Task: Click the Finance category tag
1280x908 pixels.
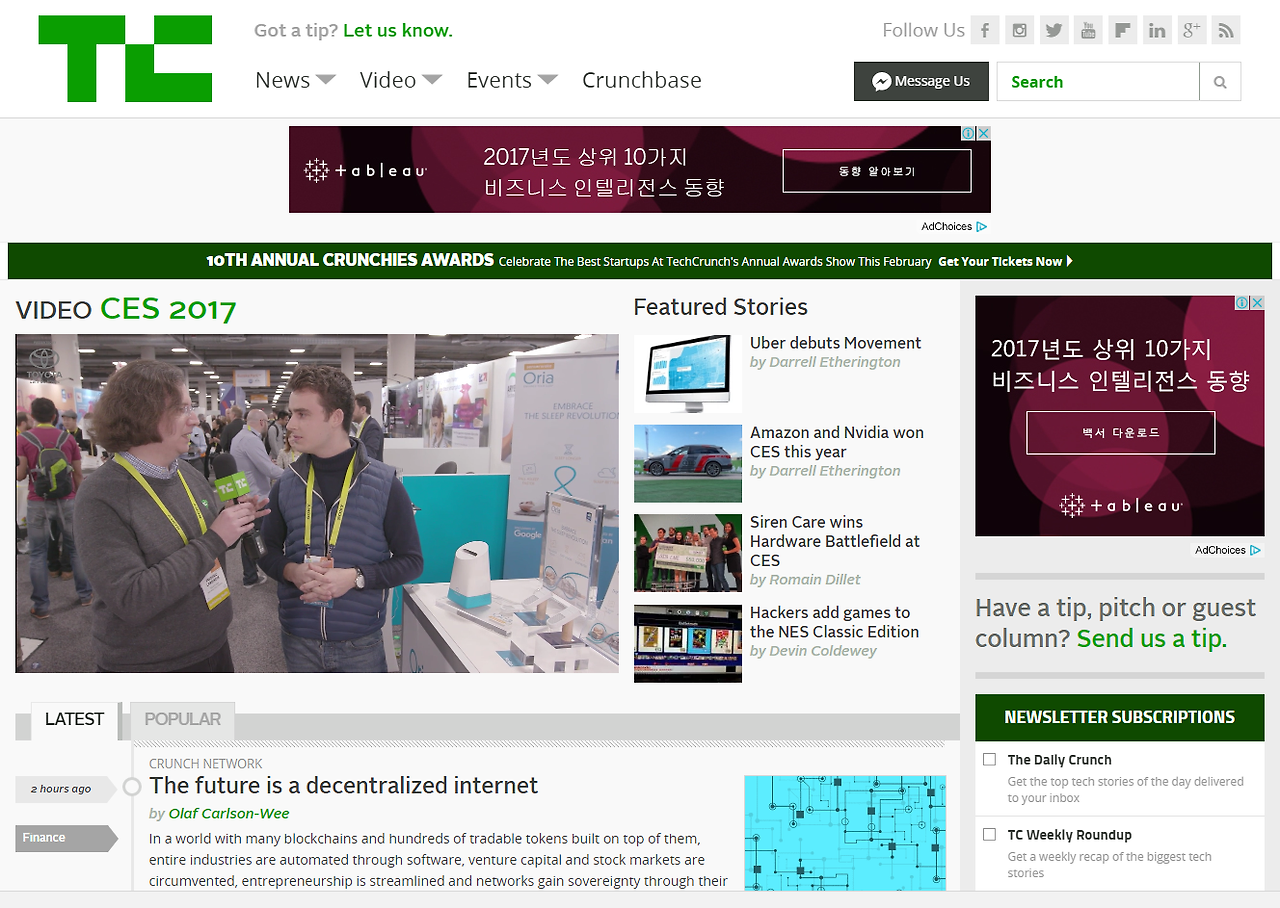Action: coord(66,838)
